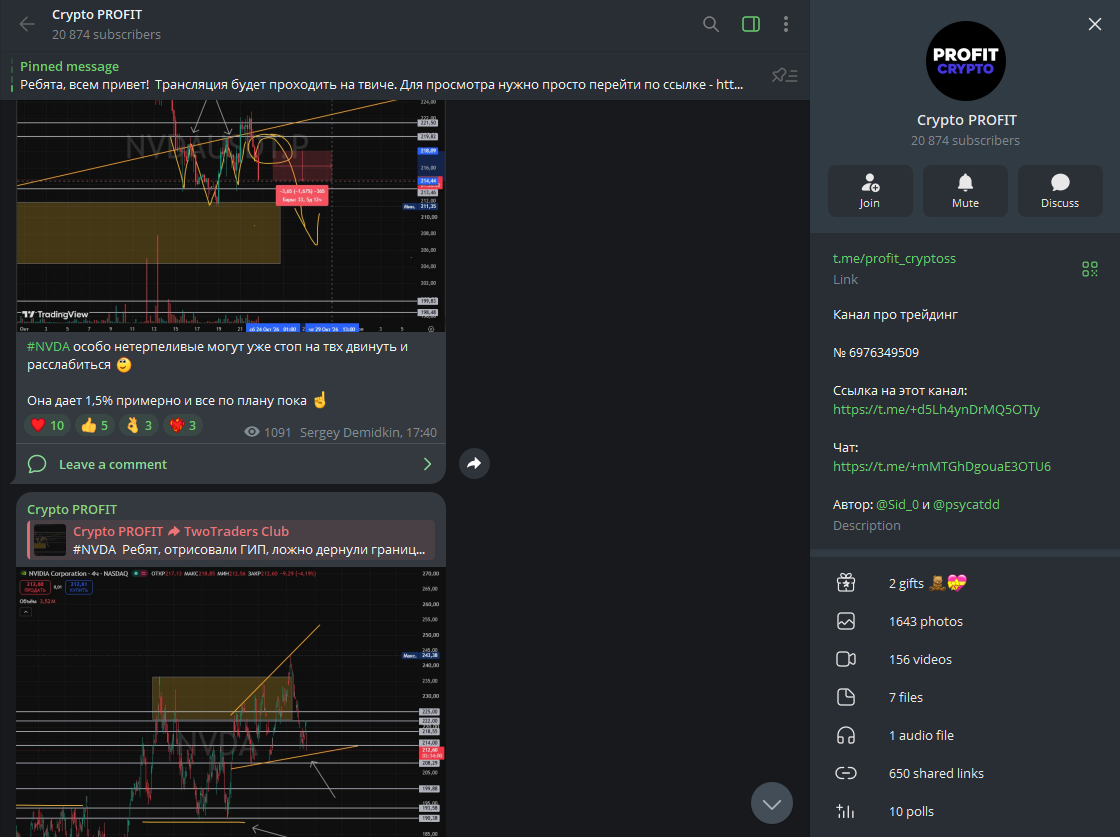Click the Crypto PROFIT sender name on post
Screen dimensions: 1120x837
(x=71, y=509)
